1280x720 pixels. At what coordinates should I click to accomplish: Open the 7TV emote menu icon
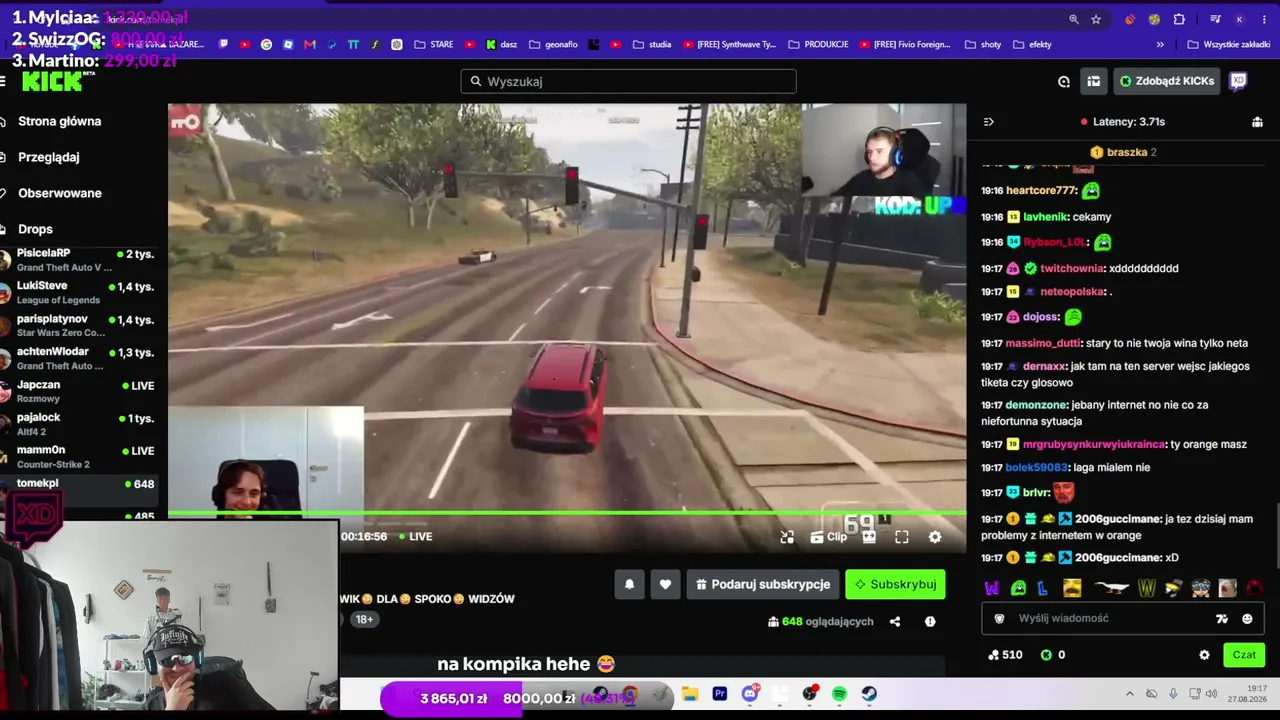[1221, 619]
